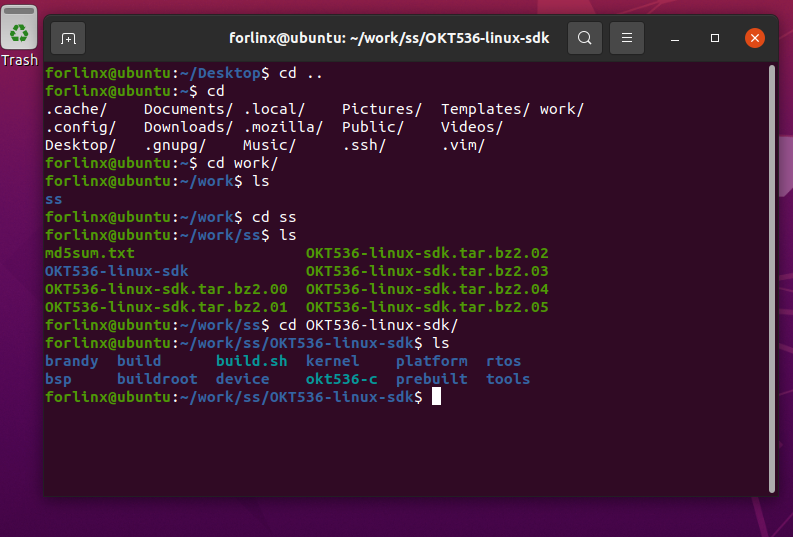Click the .cache/ completion entry
Viewport: 793px width, 537px height.
click(x=76, y=109)
